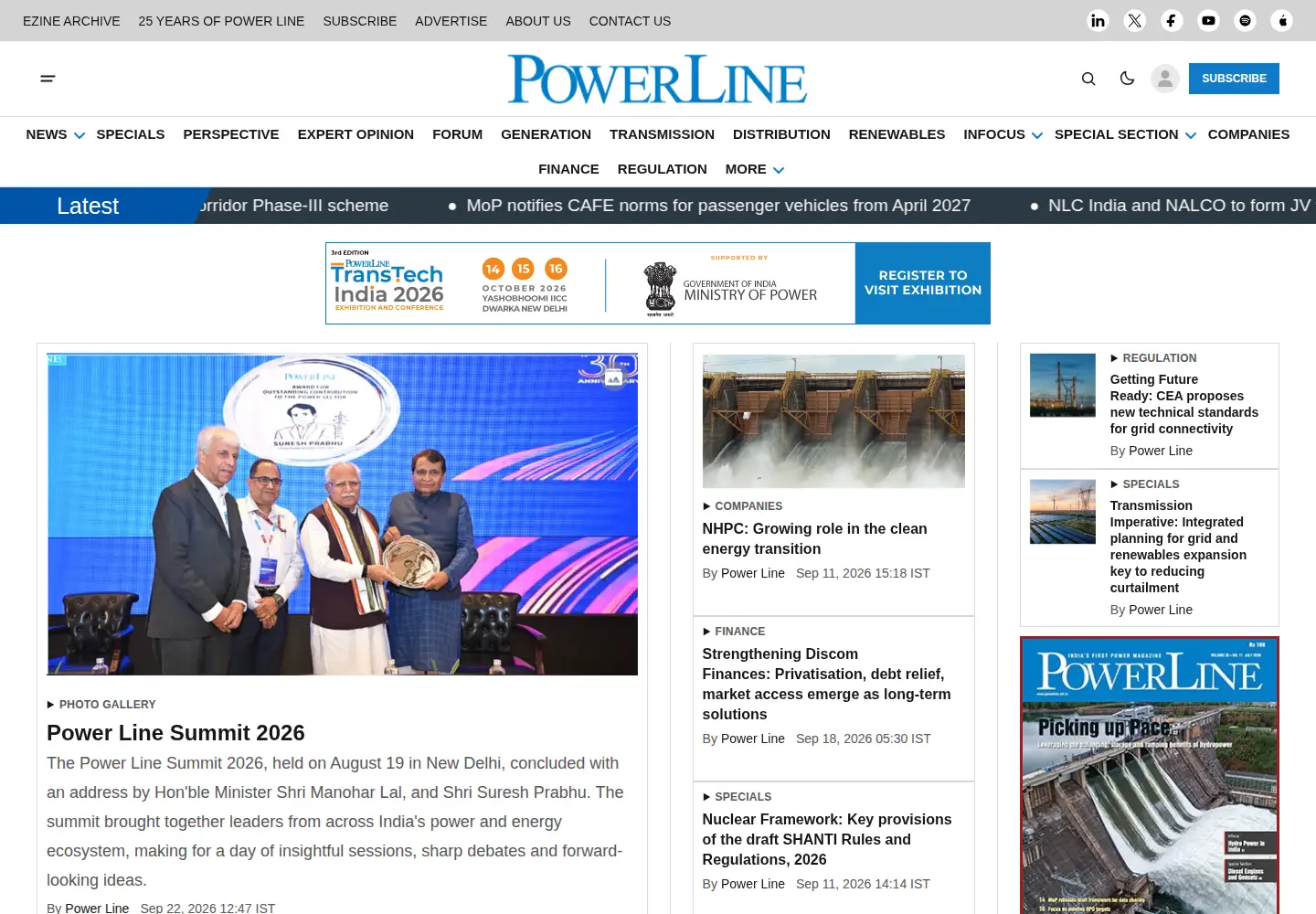The width and height of the screenshot is (1316, 914).
Task: Select EXPERT OPINION in the navigation
Action: click(356, 134)
